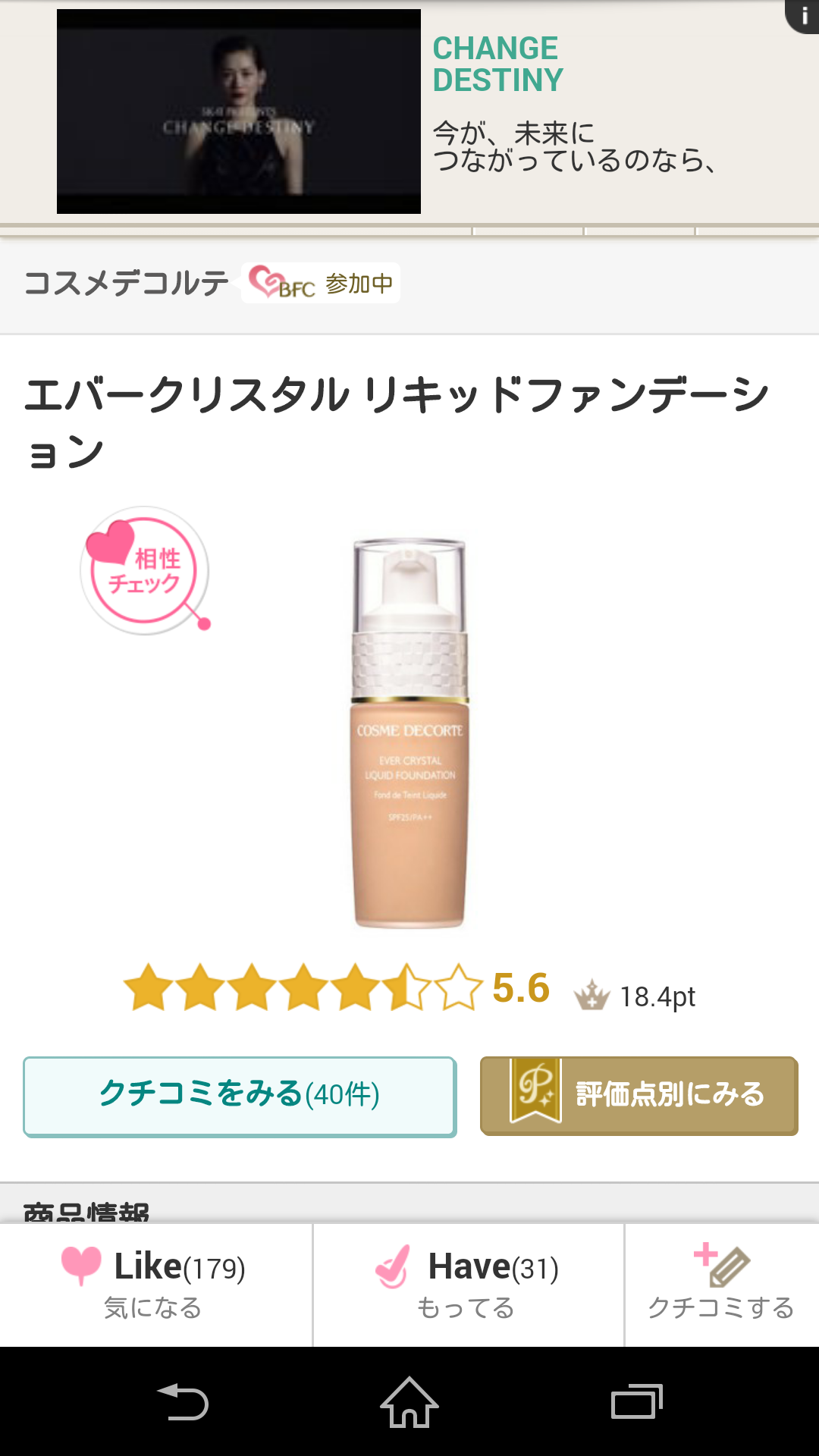Open the コスメデコルテ brand link
The width and height of the screenshot is (819, 1456).
coord(127,283)
